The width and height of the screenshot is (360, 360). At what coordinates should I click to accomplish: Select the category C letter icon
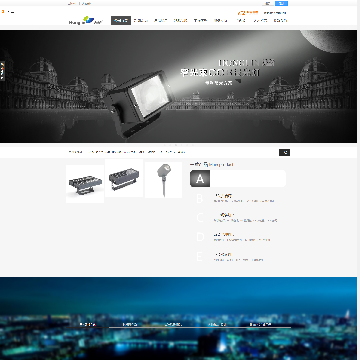[x=200, y=218]
